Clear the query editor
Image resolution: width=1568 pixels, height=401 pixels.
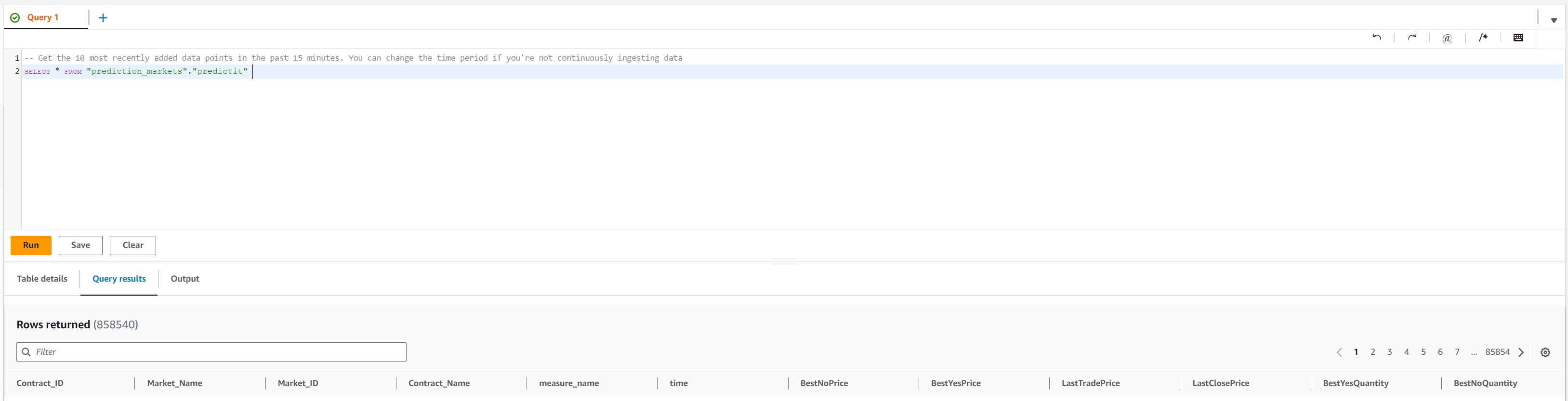click(x=132, y=245)
